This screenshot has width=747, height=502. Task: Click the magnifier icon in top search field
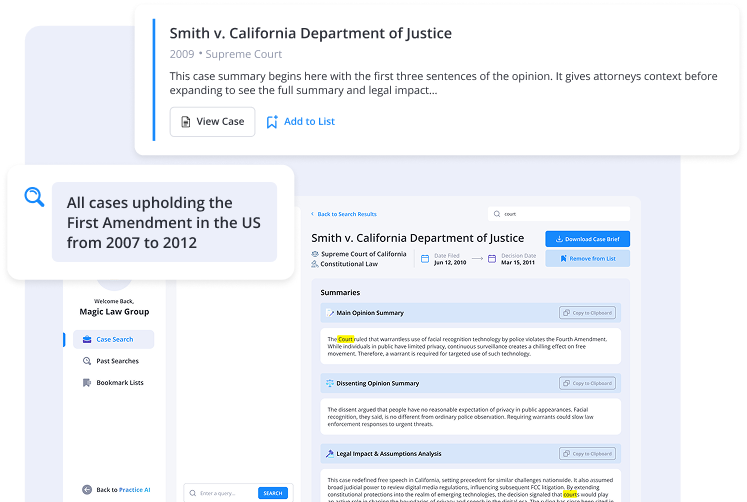pos(497,214)
